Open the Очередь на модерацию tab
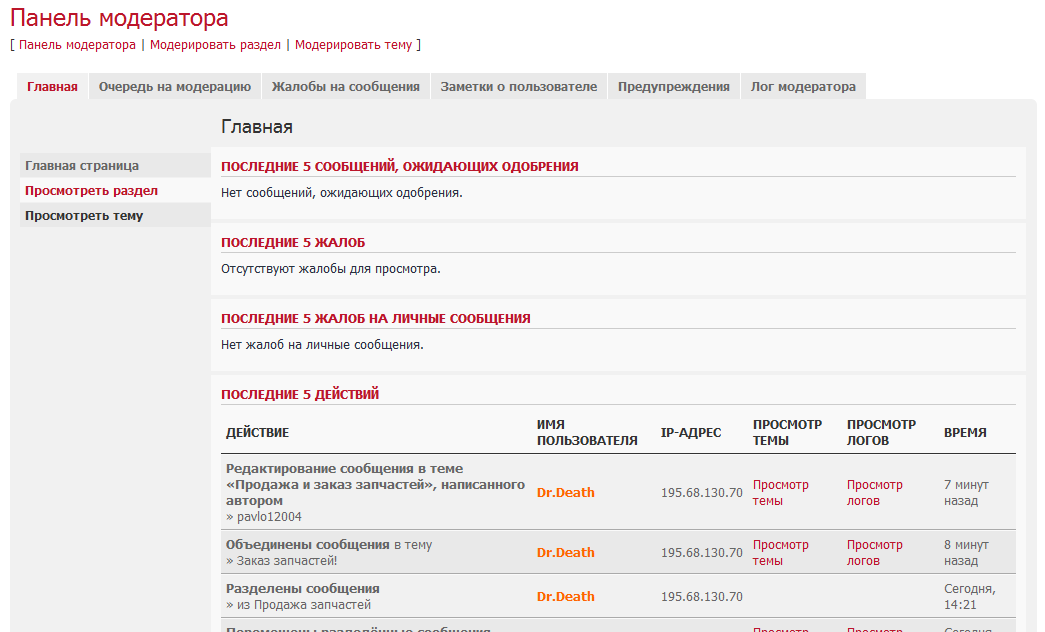The image size is (1045, 632). coord(174,87)
